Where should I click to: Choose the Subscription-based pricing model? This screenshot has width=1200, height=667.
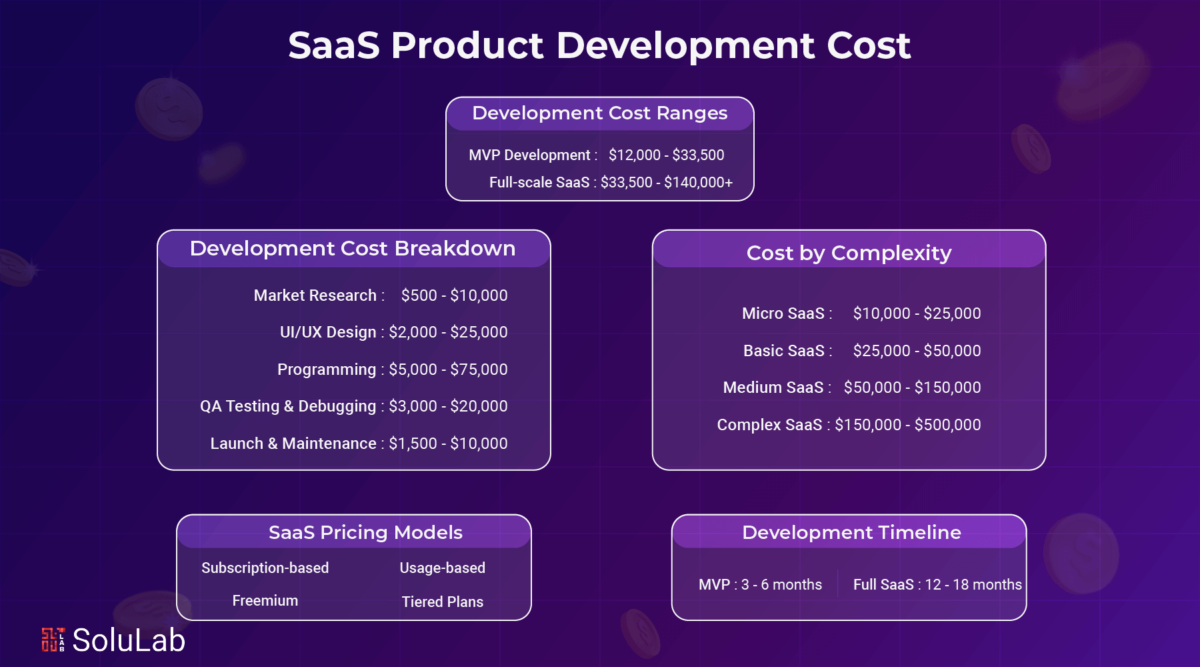tap(265, 567)
